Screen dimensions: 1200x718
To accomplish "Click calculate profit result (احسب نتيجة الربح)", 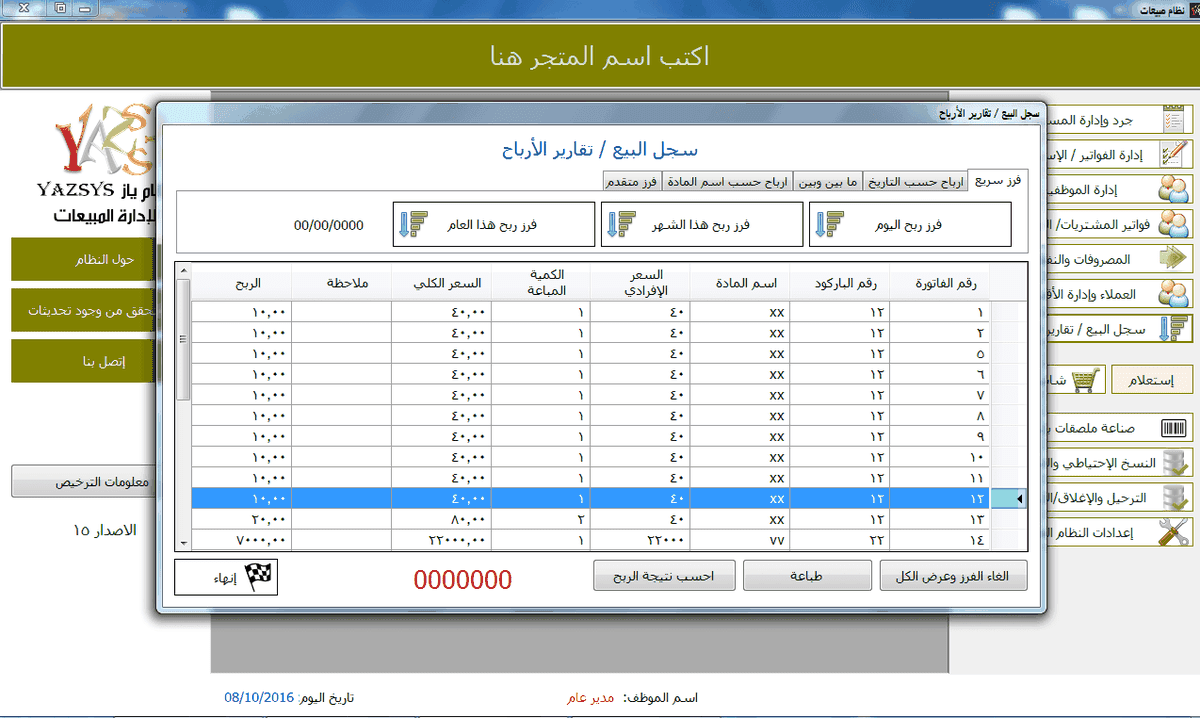I will click(664, 576).
